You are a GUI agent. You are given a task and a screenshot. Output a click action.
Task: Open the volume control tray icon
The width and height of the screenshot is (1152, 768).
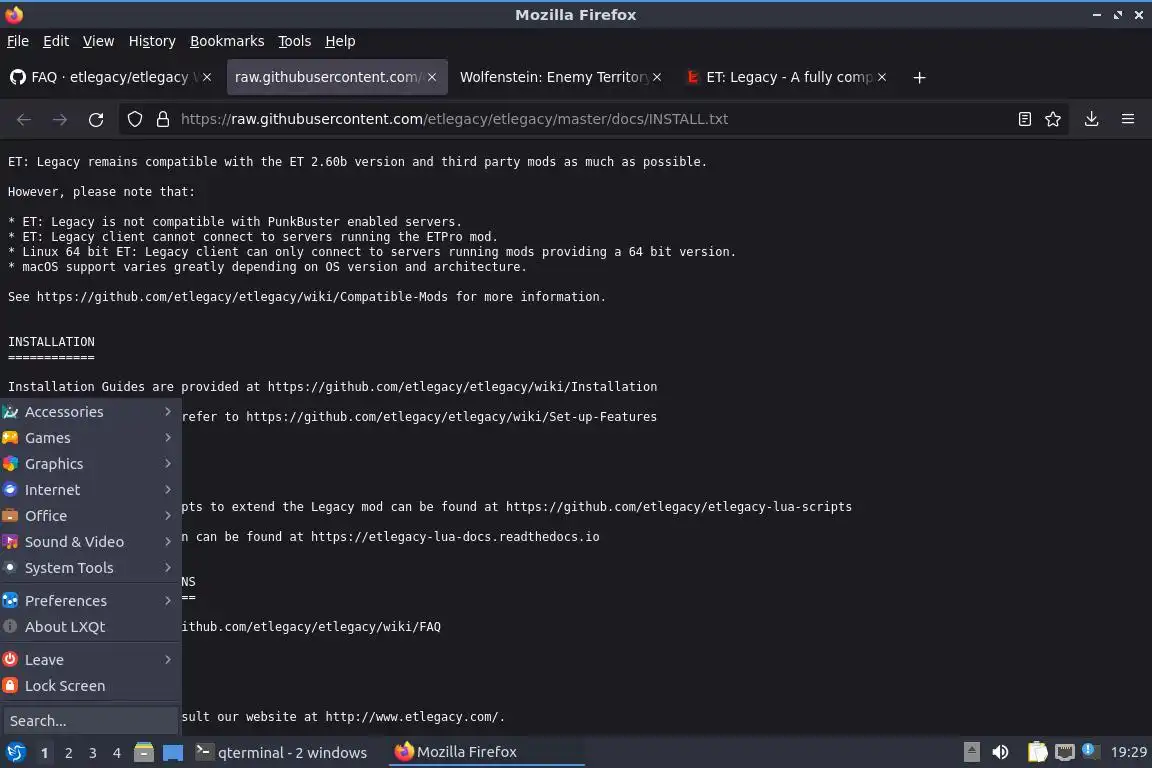click(1000, 752)
